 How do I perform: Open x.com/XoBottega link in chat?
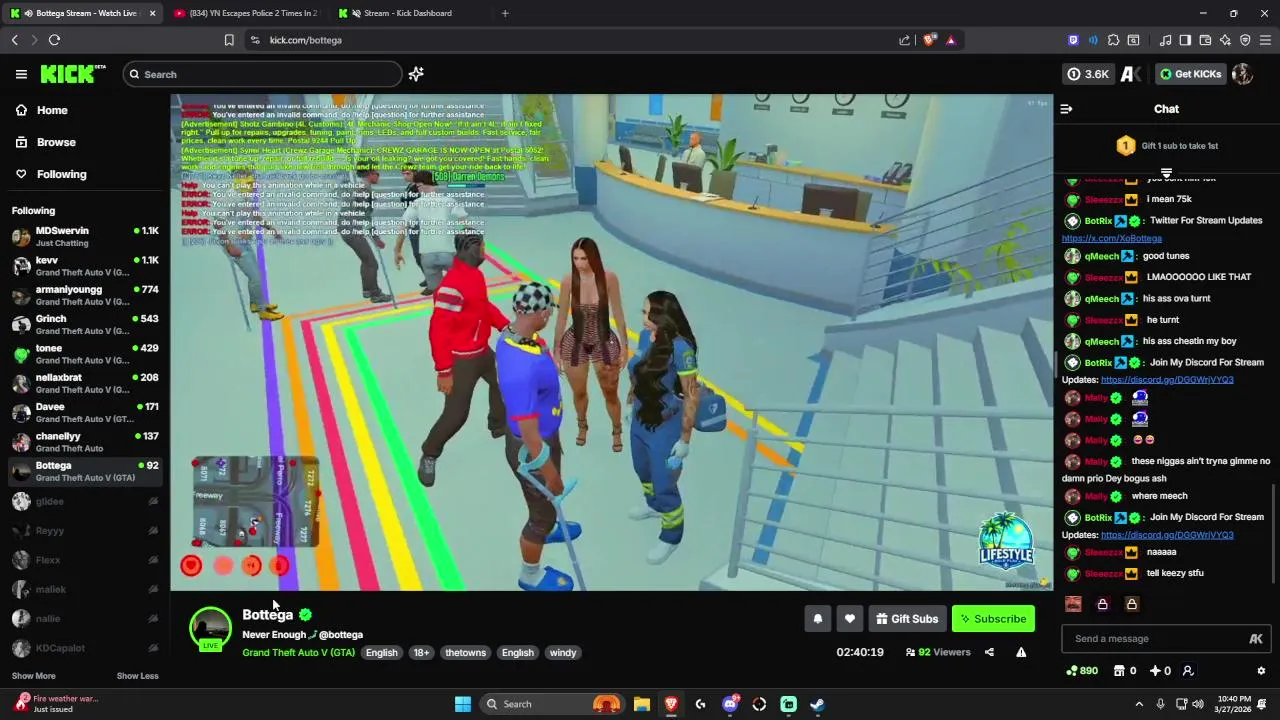(x=1112, y=239)
